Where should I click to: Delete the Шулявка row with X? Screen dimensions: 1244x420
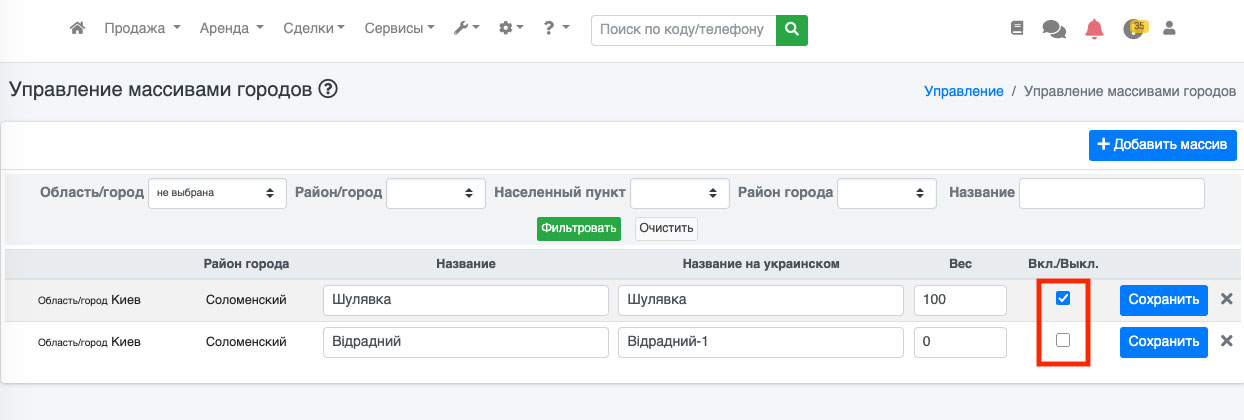[1227, 299]
